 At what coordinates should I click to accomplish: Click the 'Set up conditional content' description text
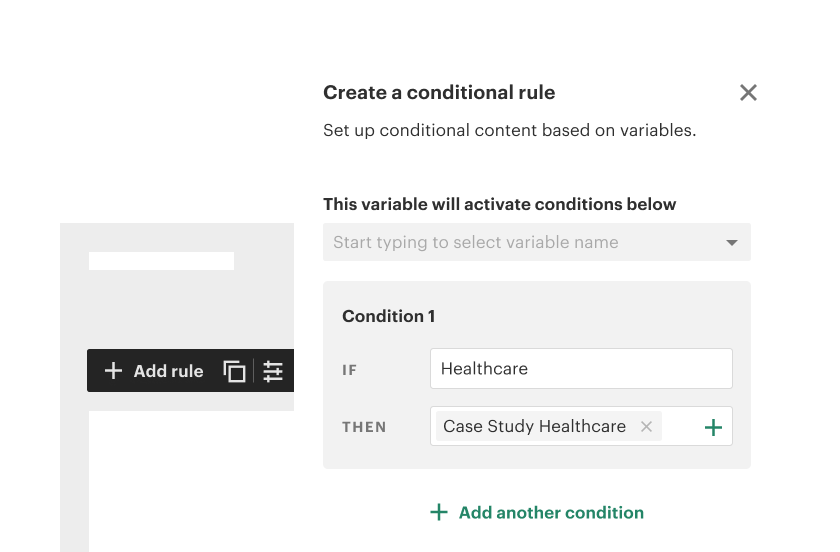pos(509,130)
